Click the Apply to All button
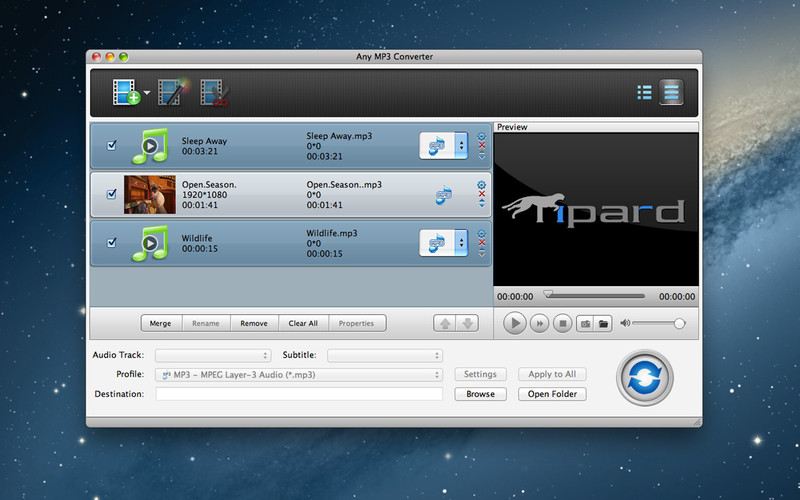 552,374
